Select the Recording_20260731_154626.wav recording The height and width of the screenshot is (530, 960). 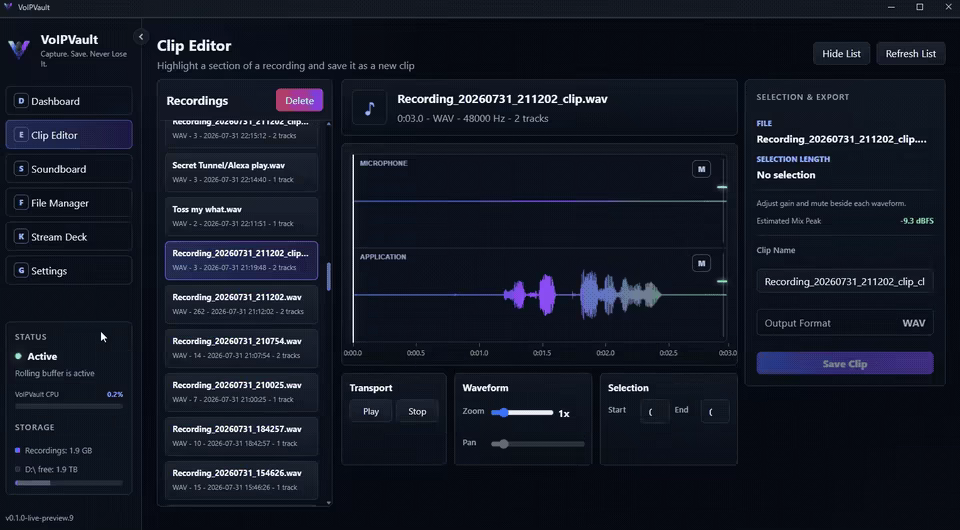(241, 480)
